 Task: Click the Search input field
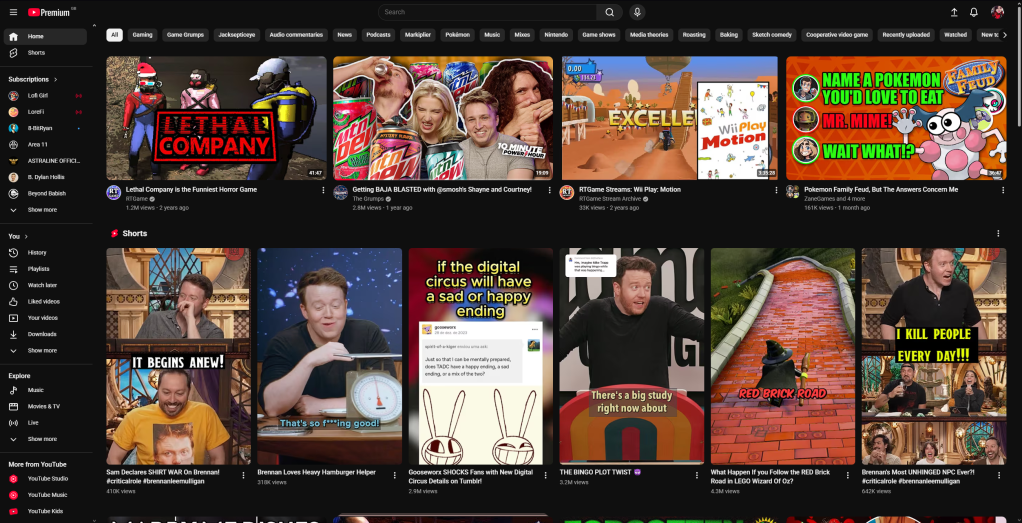(488, 12)
